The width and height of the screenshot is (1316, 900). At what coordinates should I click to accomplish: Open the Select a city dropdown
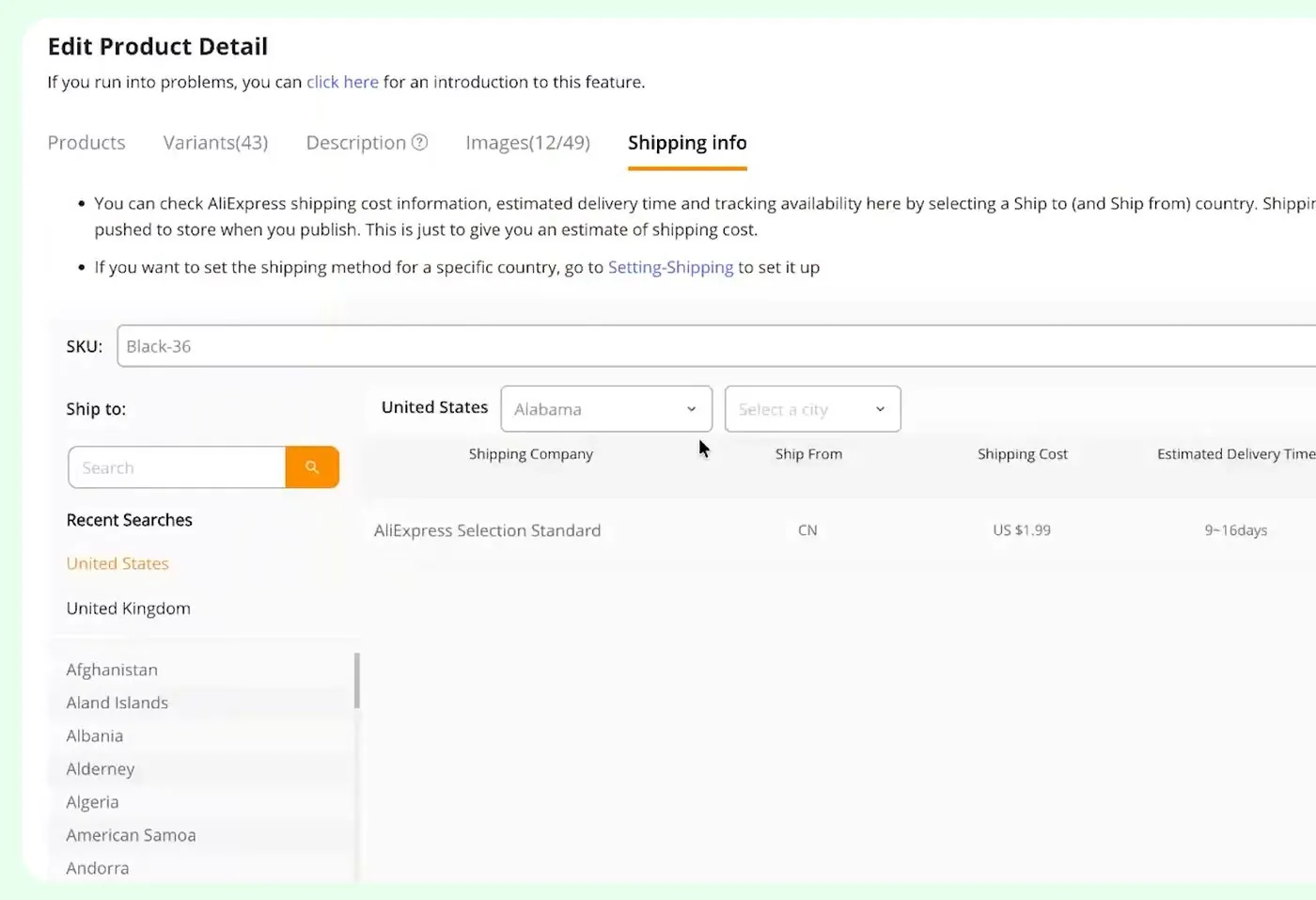coord(812,409)
